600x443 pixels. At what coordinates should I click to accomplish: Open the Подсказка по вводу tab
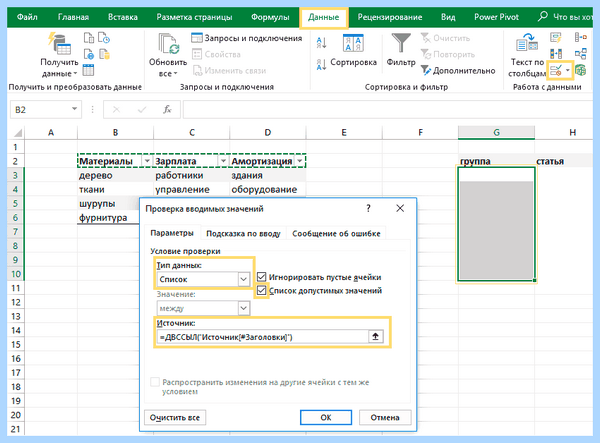pos(243,233)
